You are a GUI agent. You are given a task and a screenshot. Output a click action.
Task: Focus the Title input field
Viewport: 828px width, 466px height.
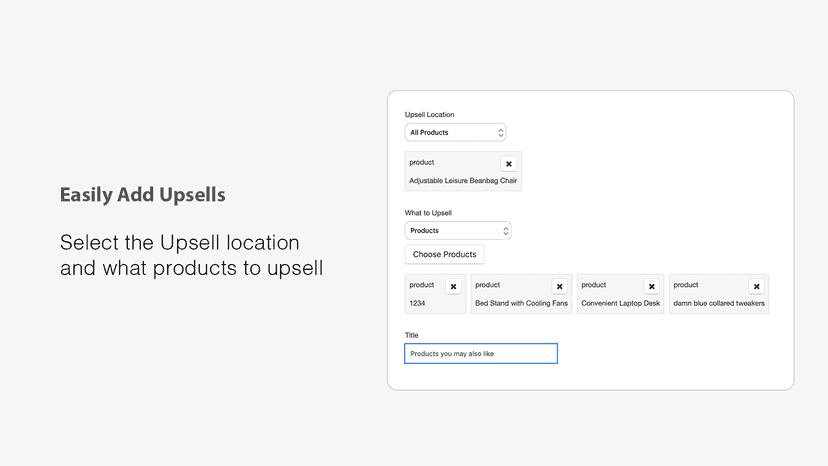[x=481, y=353]
